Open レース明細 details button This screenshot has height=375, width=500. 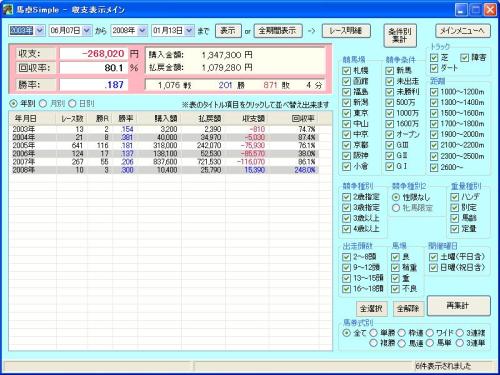pyautogui.click(x=346, y=31)
